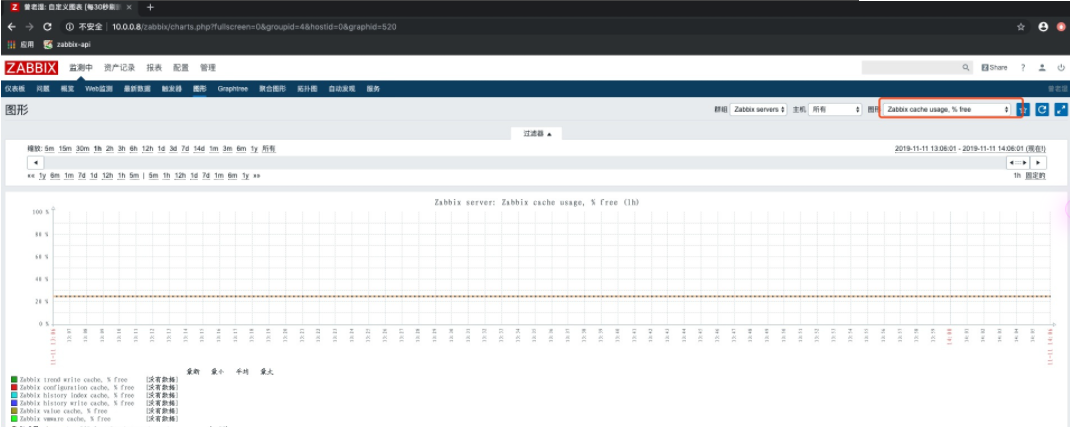Open the 资产记录 top menu
The image size is (1070, 427).
(119, 68)
